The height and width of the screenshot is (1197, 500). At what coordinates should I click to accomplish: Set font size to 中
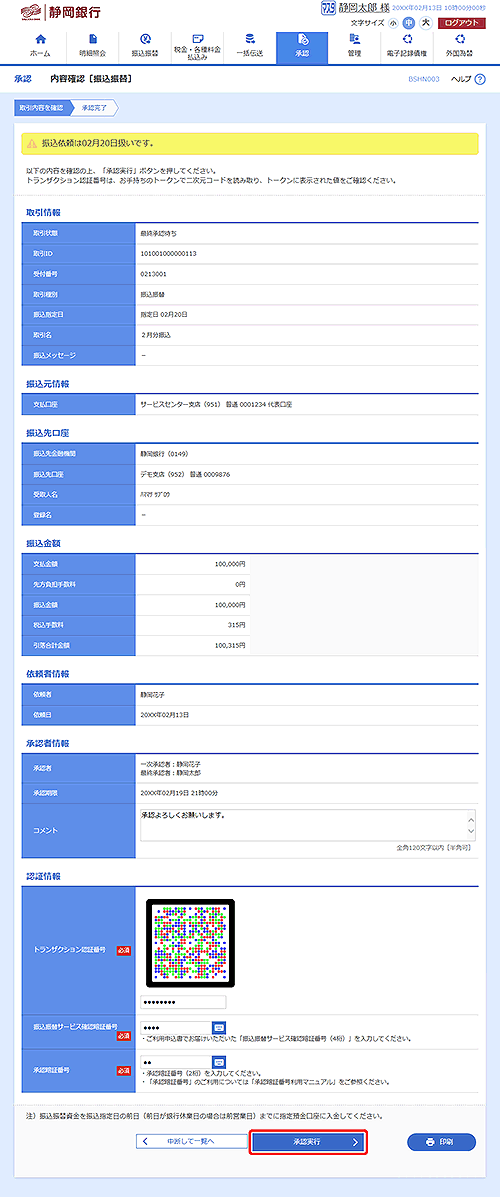[408, 23]
